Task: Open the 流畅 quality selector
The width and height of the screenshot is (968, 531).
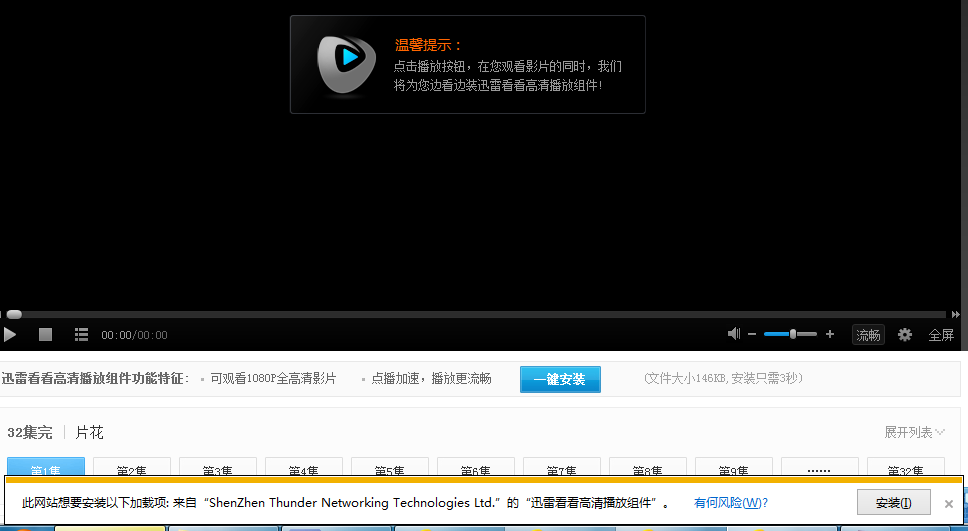Action: tap(868, 335)
